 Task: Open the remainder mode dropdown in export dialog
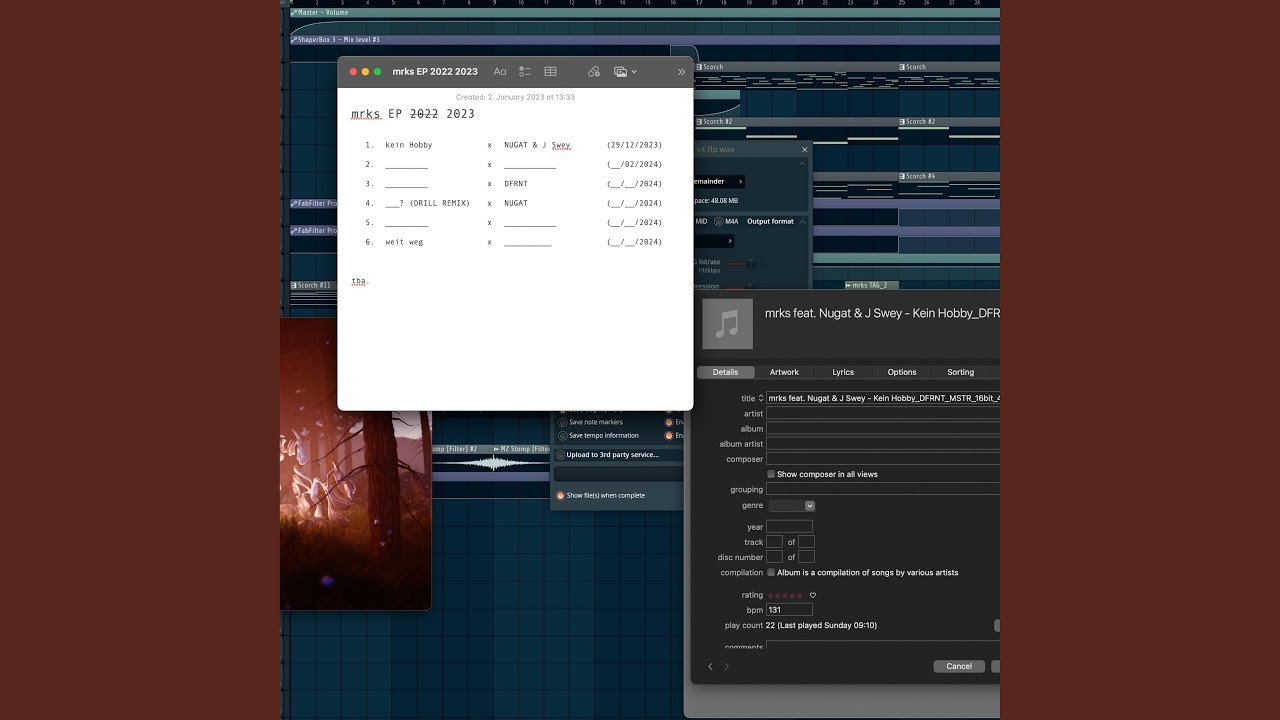(718, 182)
